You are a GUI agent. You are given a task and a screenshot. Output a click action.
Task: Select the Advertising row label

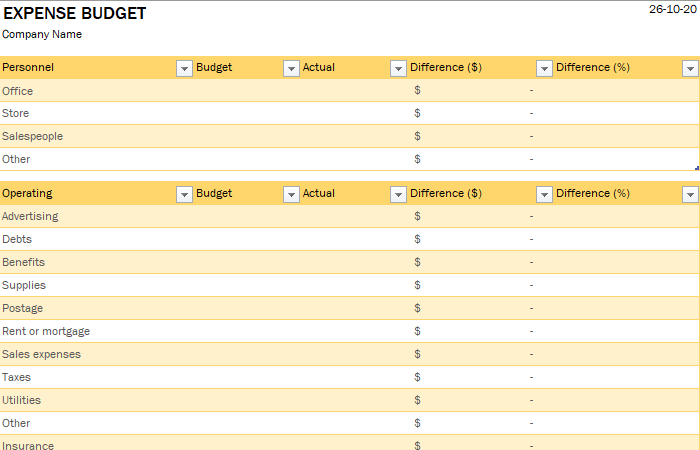point(30,217)
